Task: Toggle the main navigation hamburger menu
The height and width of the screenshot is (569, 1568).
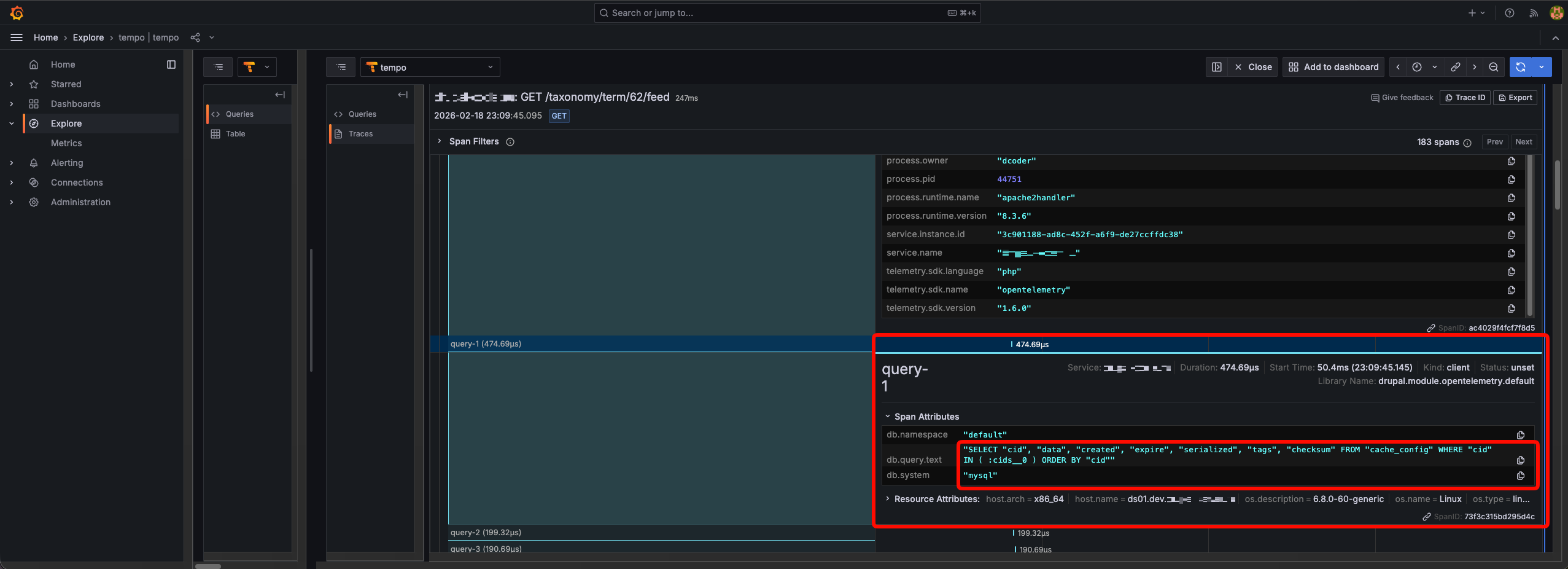Action: [x=17, y=37]
